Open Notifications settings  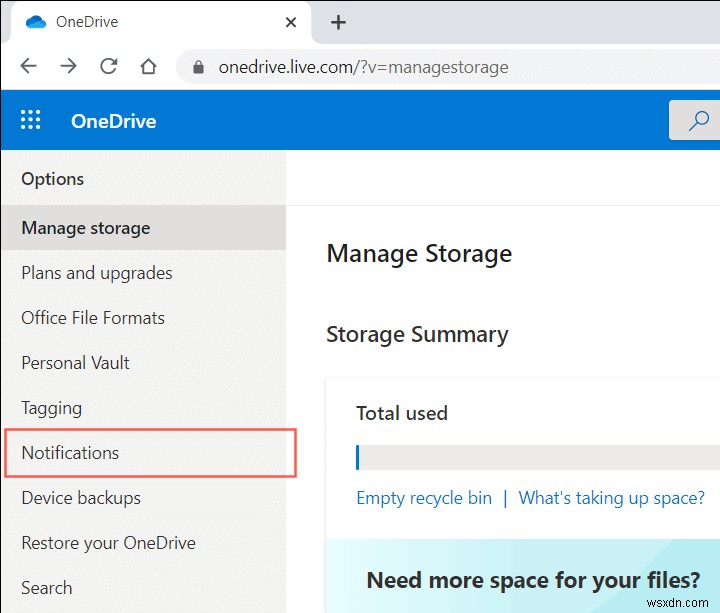pos(144,453)
